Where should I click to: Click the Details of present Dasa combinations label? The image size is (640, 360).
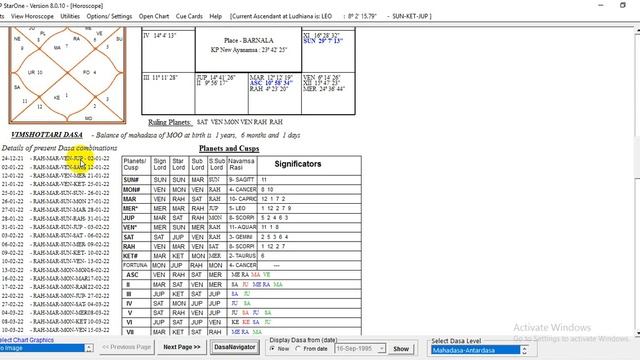(59, 148)
